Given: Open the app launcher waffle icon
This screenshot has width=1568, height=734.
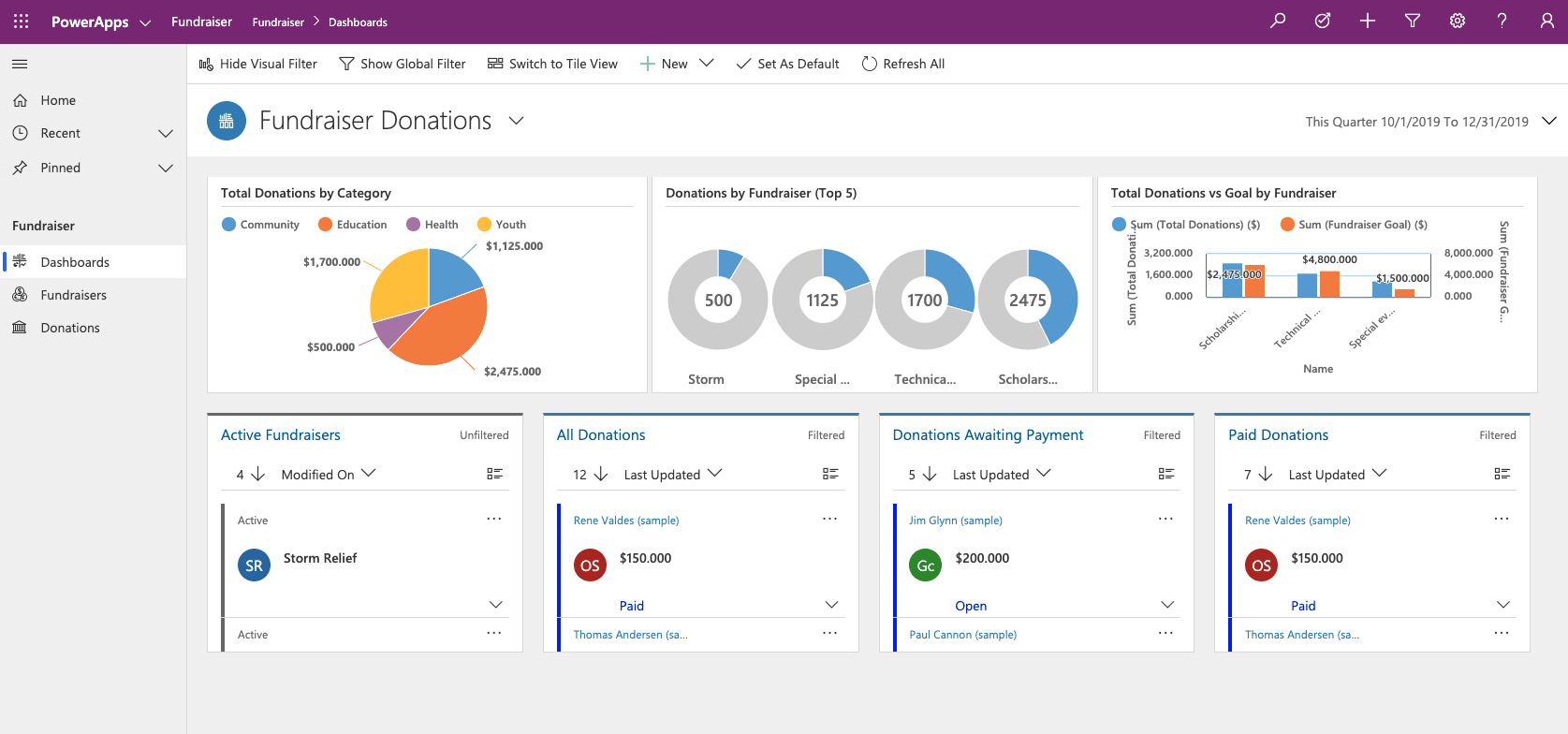Looking at the screenshot, I should (x=21, y=21).
